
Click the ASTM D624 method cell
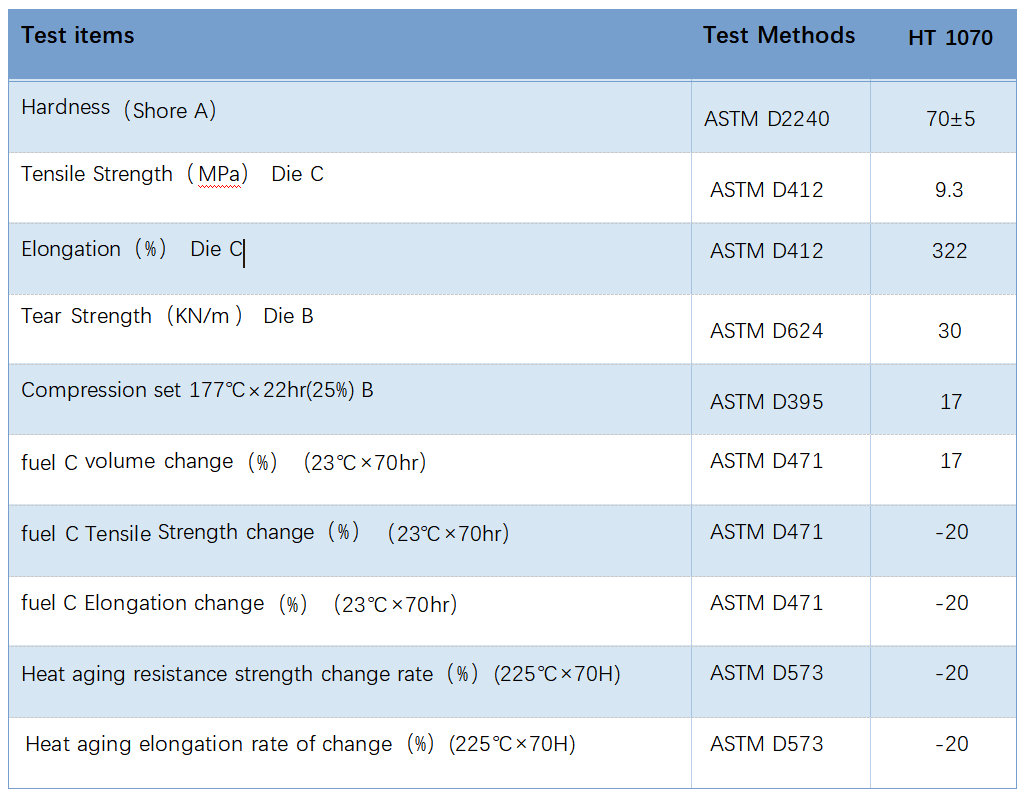pyautogui.click(x=766, y=331)
